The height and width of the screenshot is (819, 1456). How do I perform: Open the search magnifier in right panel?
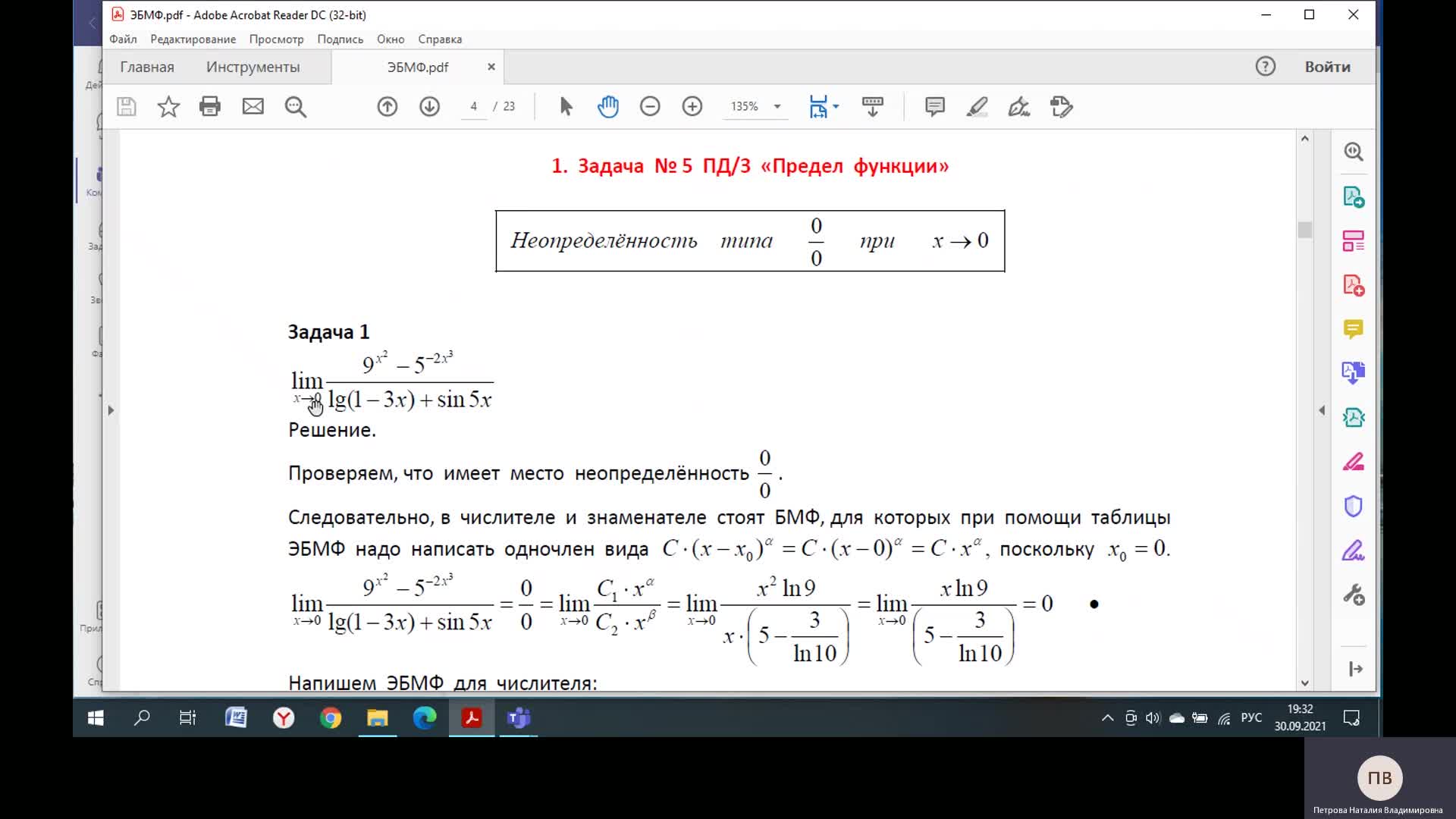click(1354, 152)
